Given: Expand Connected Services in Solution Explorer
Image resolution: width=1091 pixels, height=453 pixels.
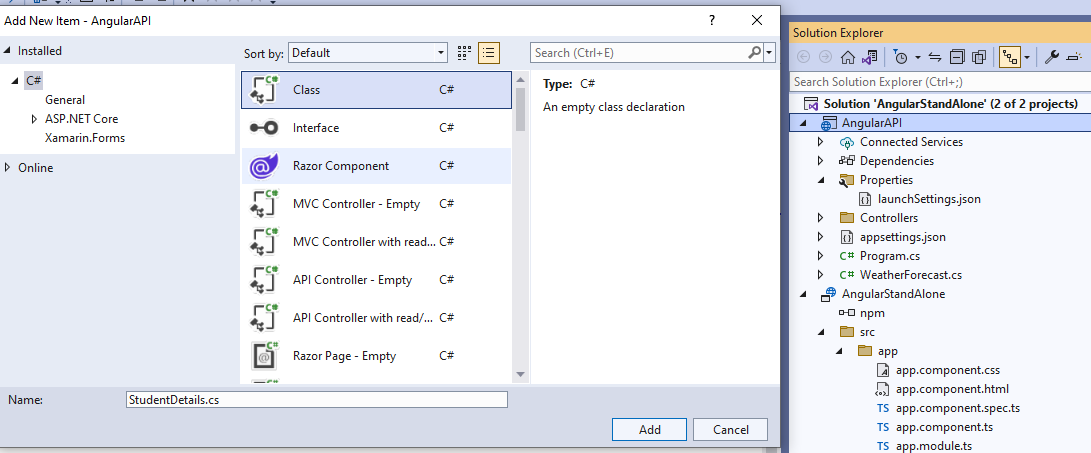Looking at the screenshot, I should 820,142.
